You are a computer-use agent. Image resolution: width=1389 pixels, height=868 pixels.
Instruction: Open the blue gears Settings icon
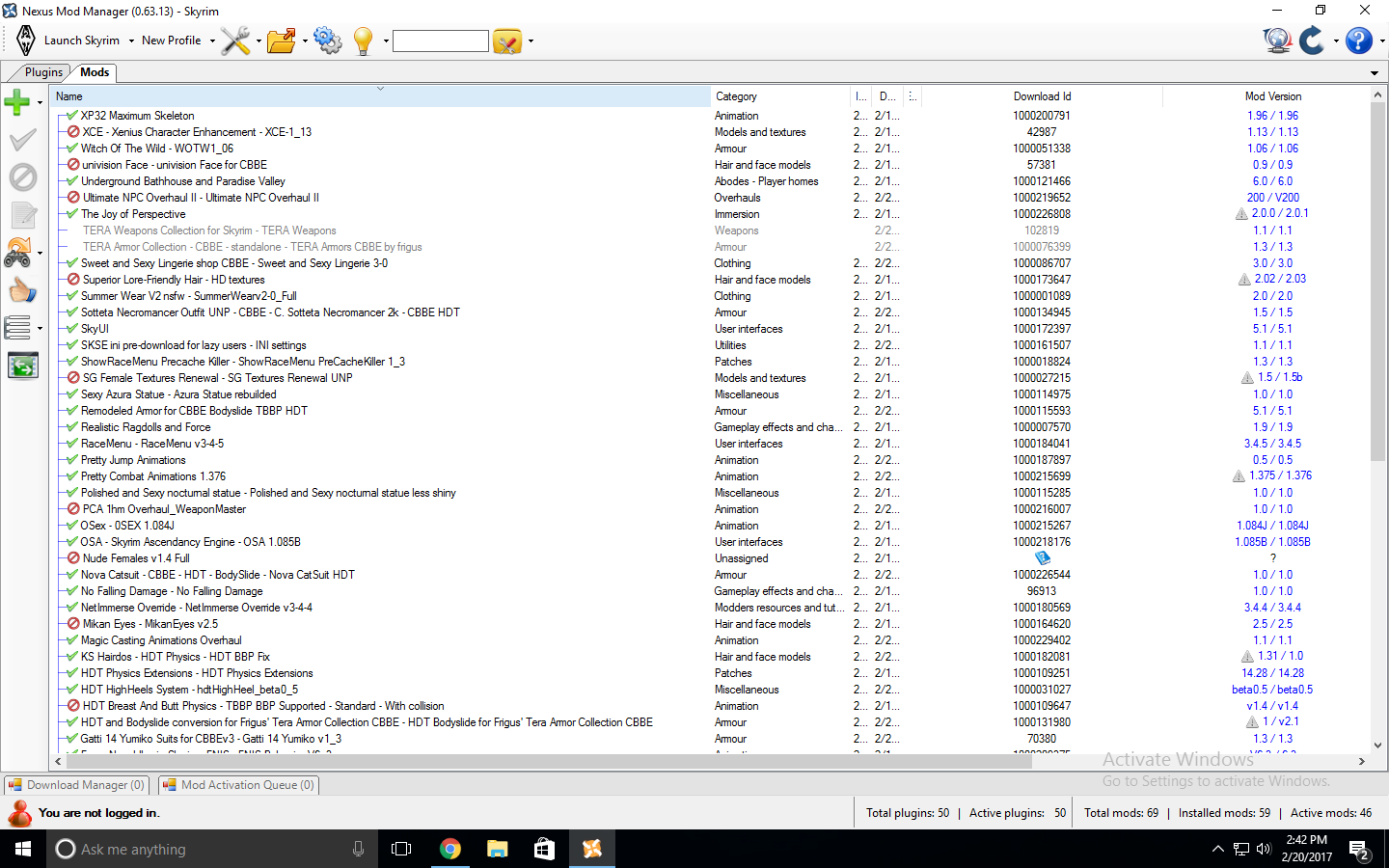pyautogui.click(x=327, y=41)
